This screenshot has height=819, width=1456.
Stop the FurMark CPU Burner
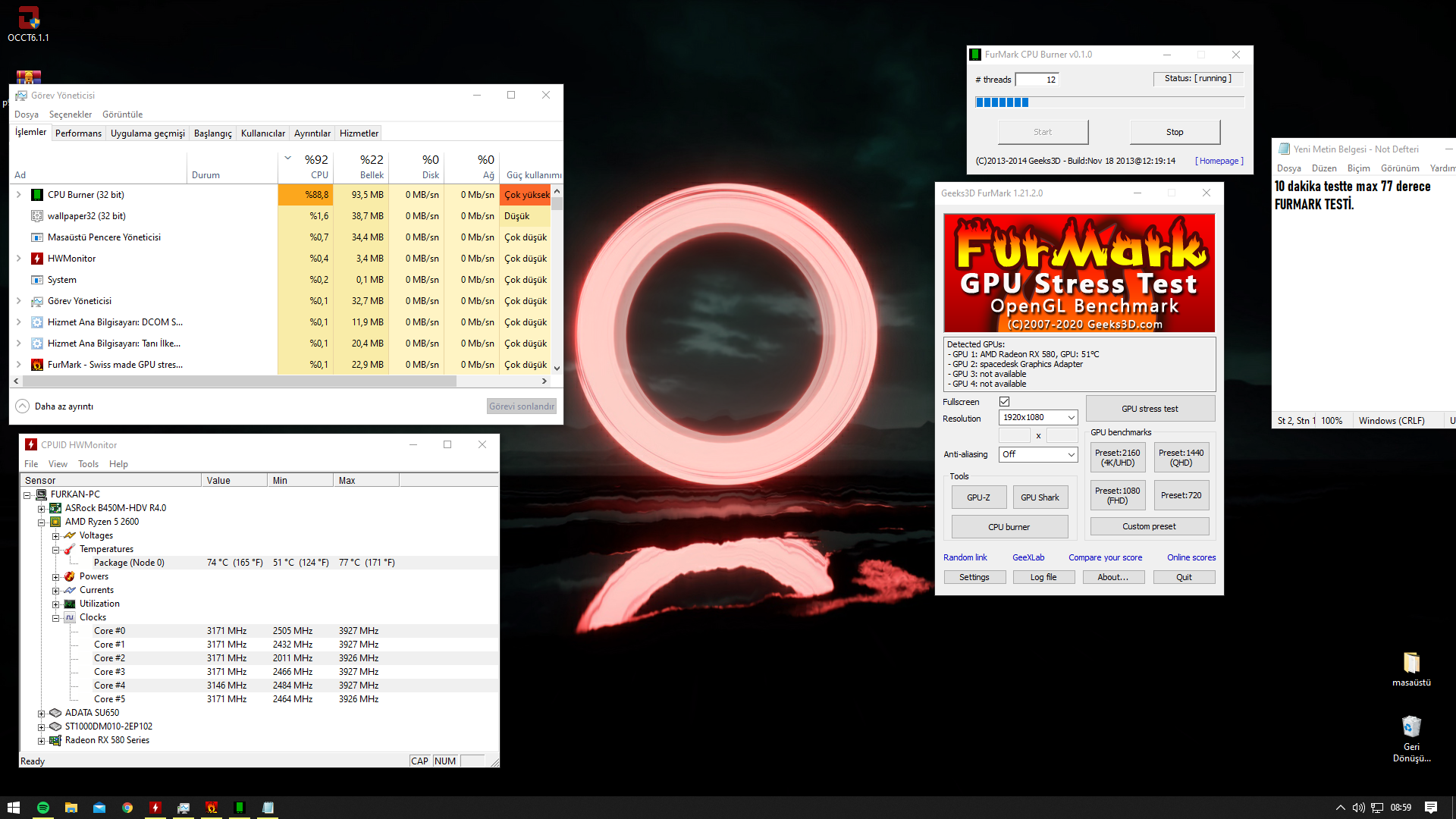pyautogui.click(x=1175, y=132)
